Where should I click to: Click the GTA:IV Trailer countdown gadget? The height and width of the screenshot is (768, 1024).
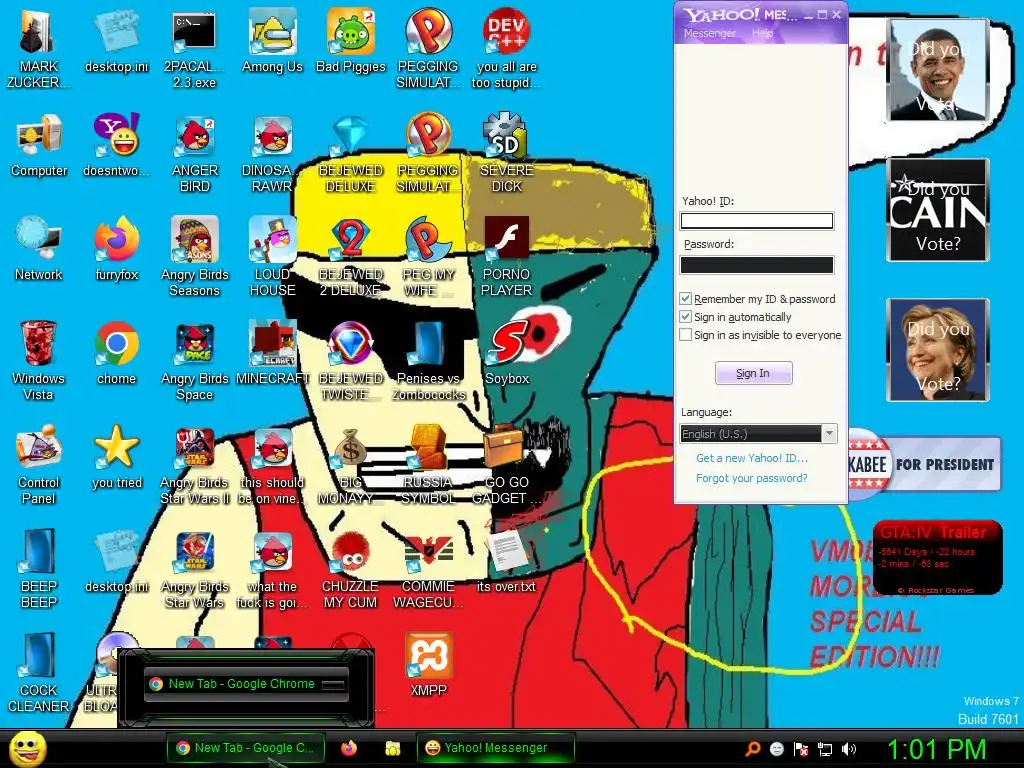(x=937, y=558)
